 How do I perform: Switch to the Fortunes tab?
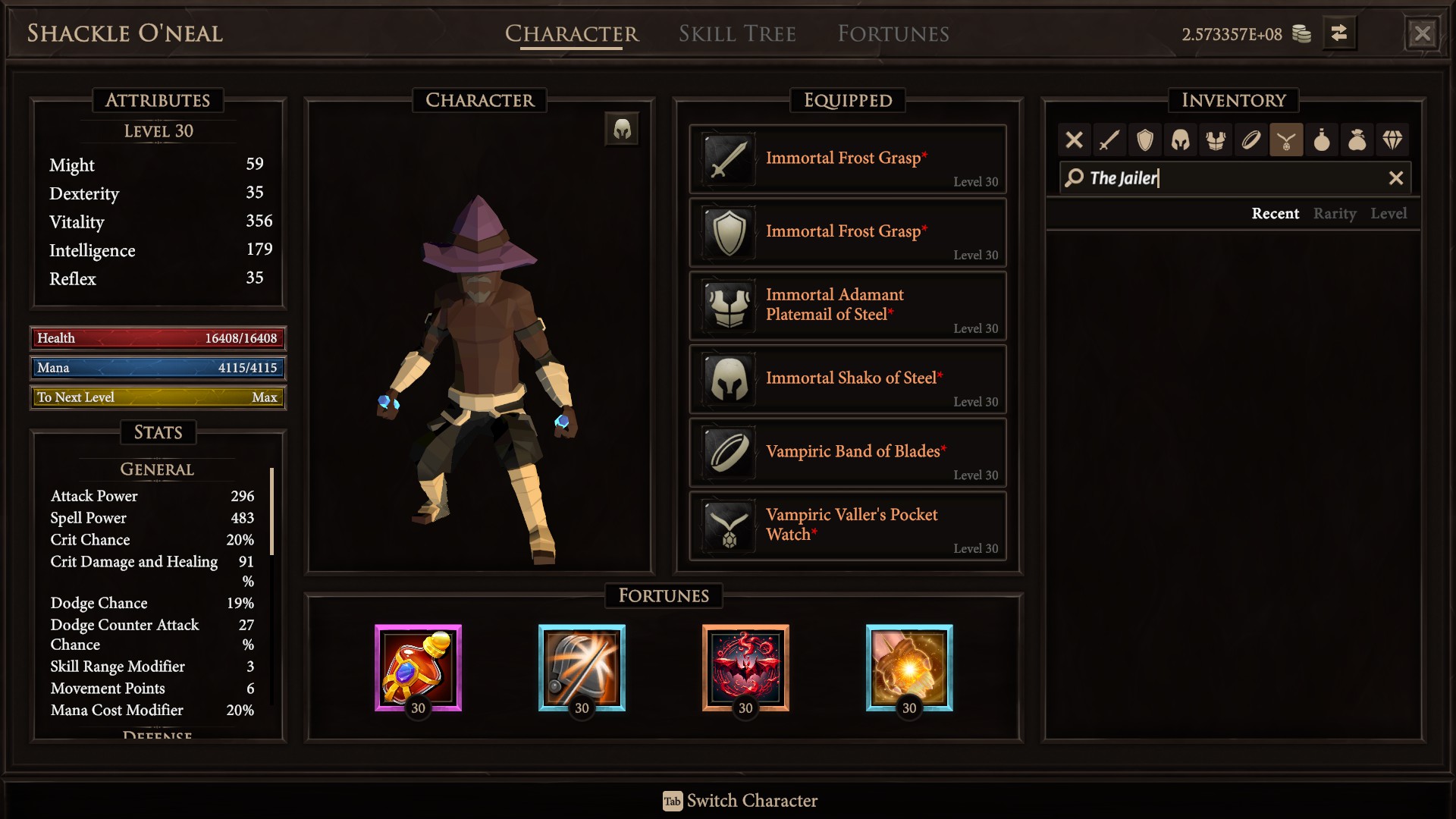point(893,34)
